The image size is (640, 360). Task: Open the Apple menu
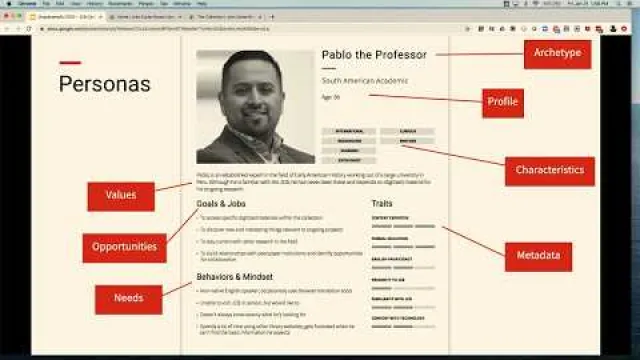(x=9, y=4)
